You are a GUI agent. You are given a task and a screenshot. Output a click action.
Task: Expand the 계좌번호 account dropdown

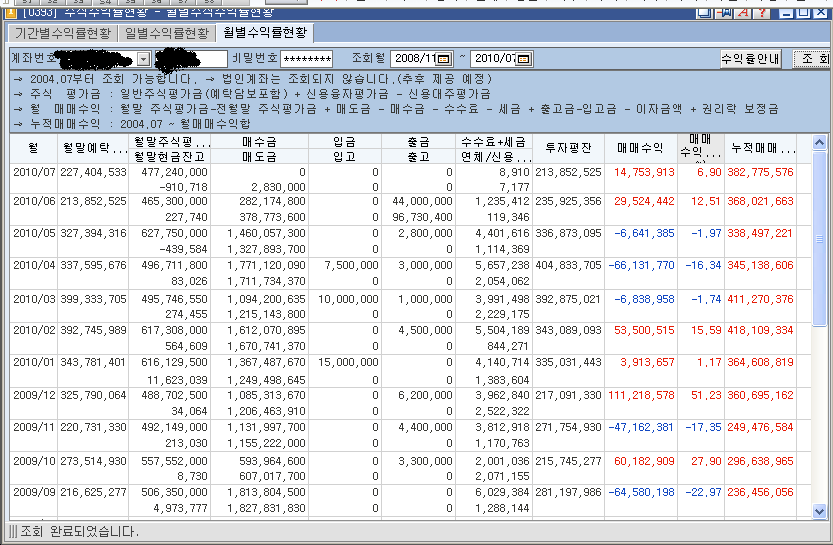click(x=144, y=58)
